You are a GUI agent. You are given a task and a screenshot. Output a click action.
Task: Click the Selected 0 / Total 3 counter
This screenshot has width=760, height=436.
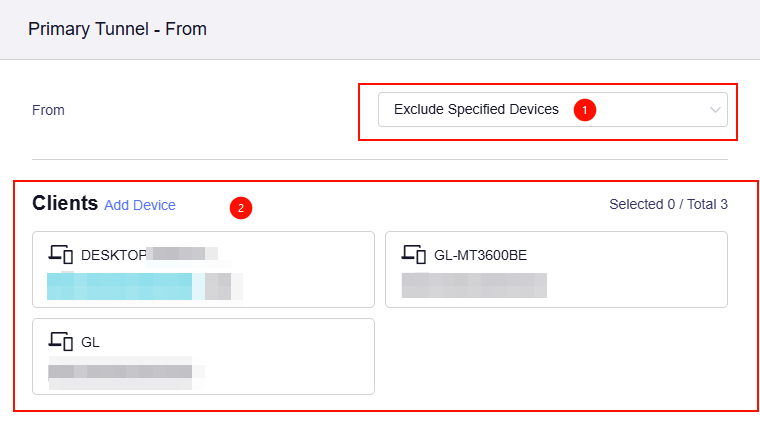(x=668, y=205)
